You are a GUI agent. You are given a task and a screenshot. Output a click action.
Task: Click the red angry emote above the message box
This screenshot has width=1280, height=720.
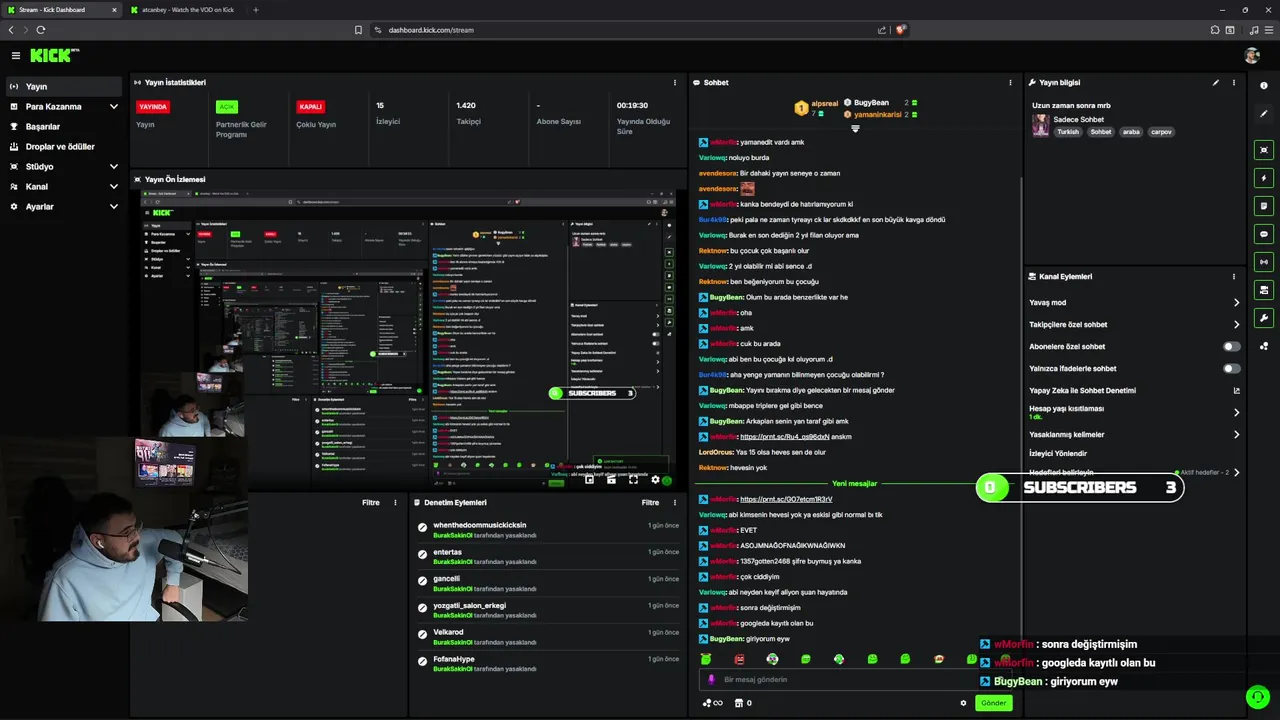coord(739,659)
